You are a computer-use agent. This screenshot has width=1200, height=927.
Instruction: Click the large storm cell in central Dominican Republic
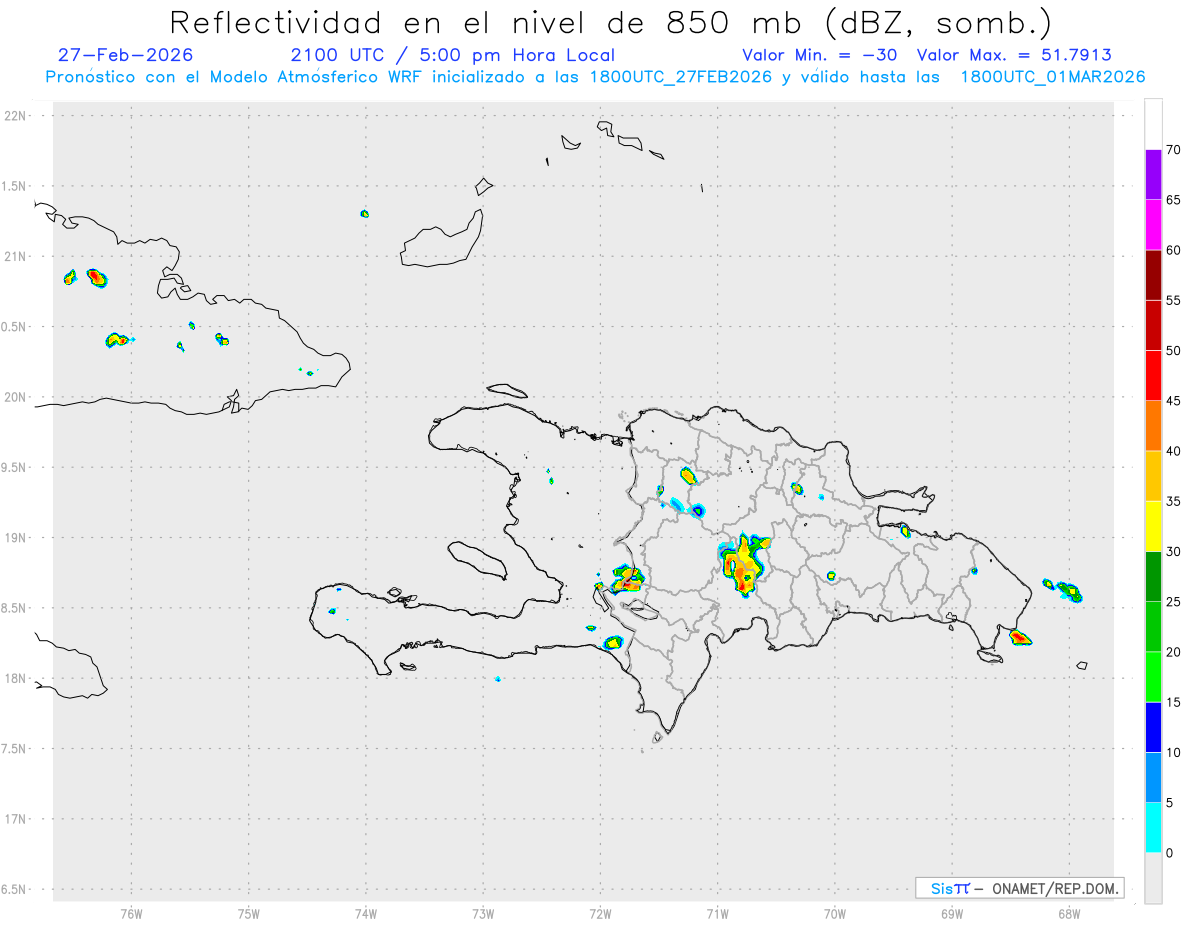point(743,564)
